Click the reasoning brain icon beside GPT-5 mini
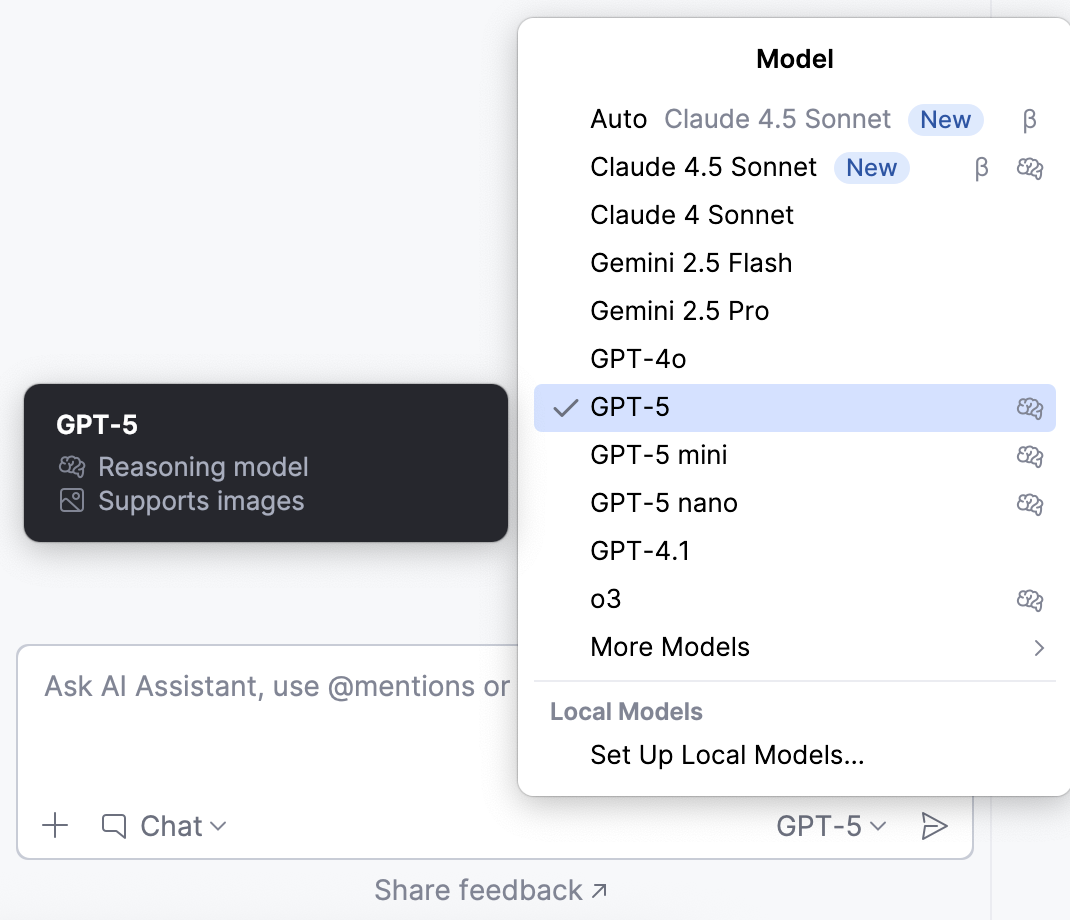 [x=1030, y=456]
